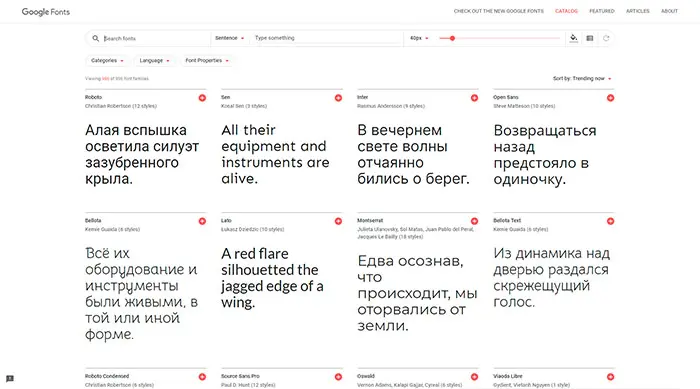This screenshot has width=700, height=389.
Task: Add Viaoda Libre with plus icon
Action: [x=610, y=377]
